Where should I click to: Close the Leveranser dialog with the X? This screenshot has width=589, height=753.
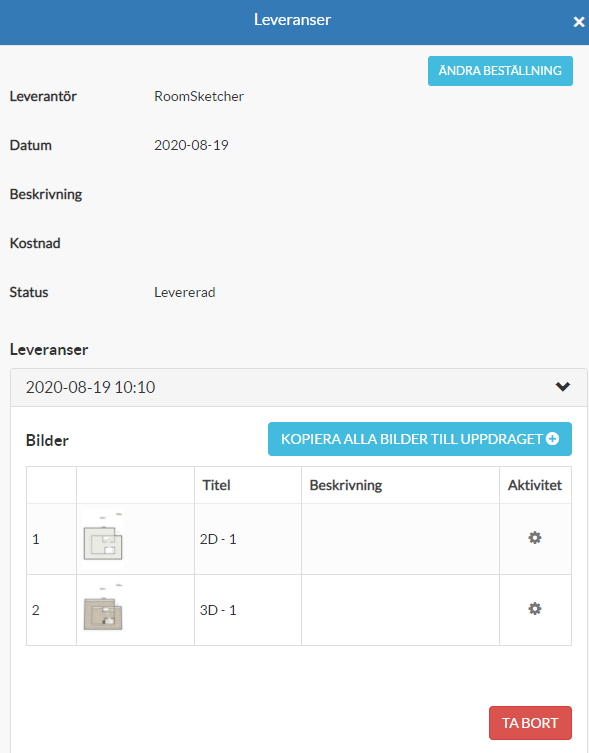coord(578,22)
